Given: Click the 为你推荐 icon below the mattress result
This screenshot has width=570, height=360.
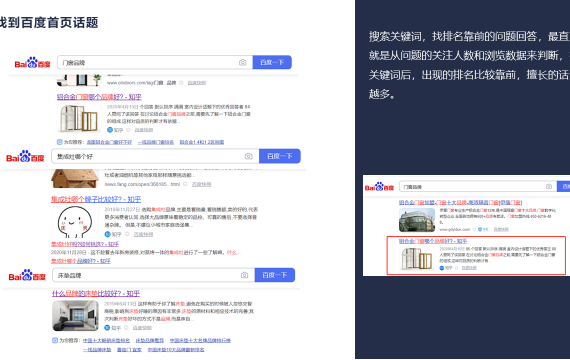Looking at the screenshot, I should tap(55, 340).
